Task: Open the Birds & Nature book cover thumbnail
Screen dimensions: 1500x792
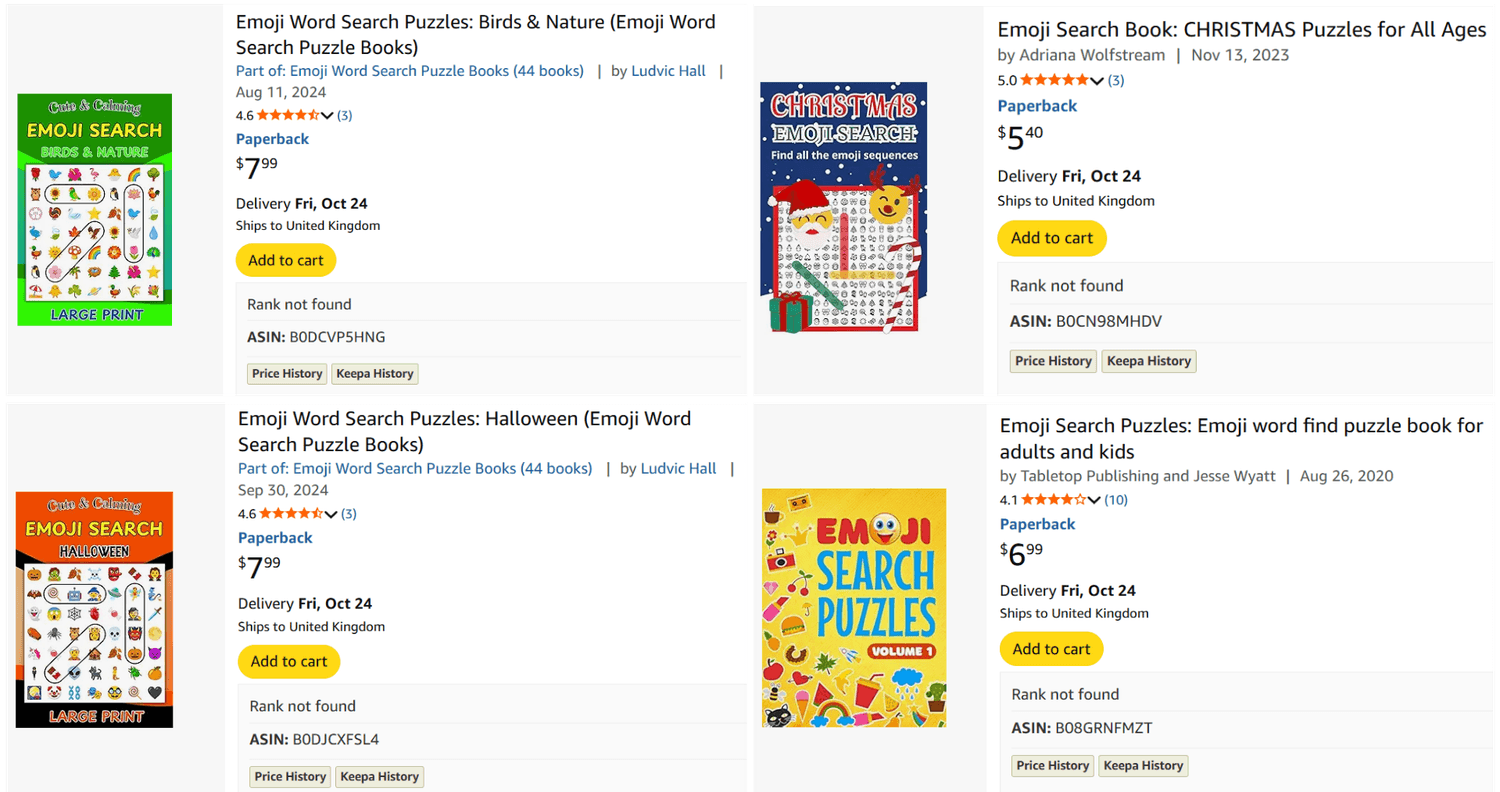Action: tap(95, 210)
